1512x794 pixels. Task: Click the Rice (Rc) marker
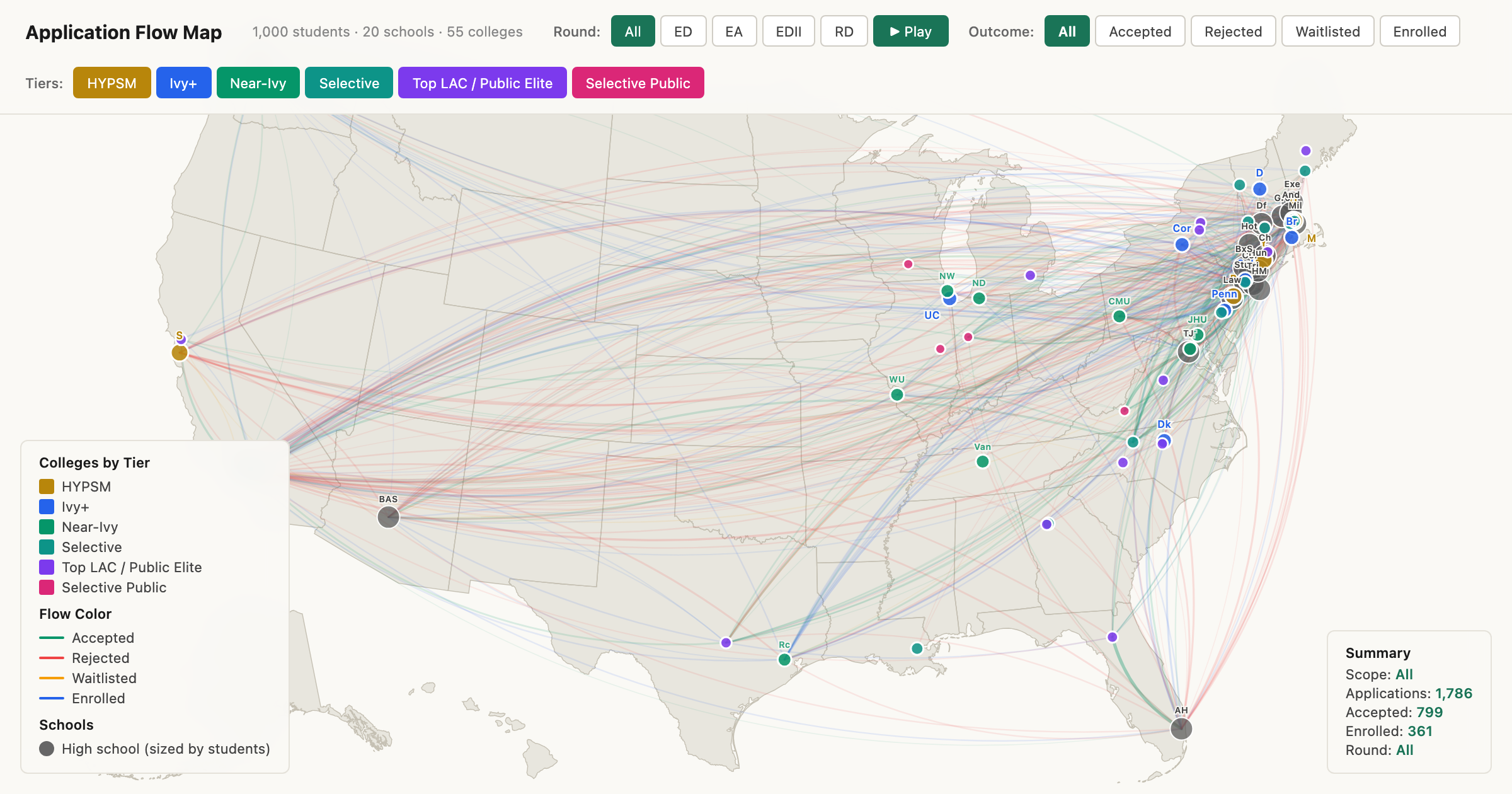pyautogui.click(x=784, y=660)
